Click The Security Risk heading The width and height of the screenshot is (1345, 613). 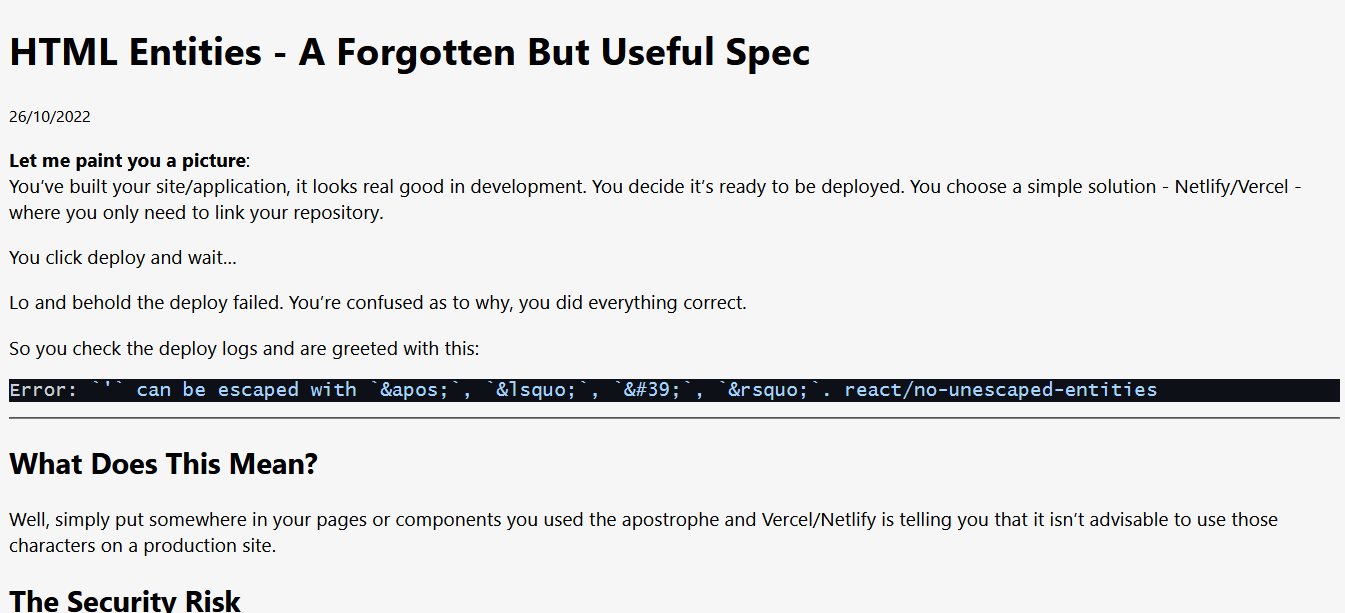(x=125, y=600)
